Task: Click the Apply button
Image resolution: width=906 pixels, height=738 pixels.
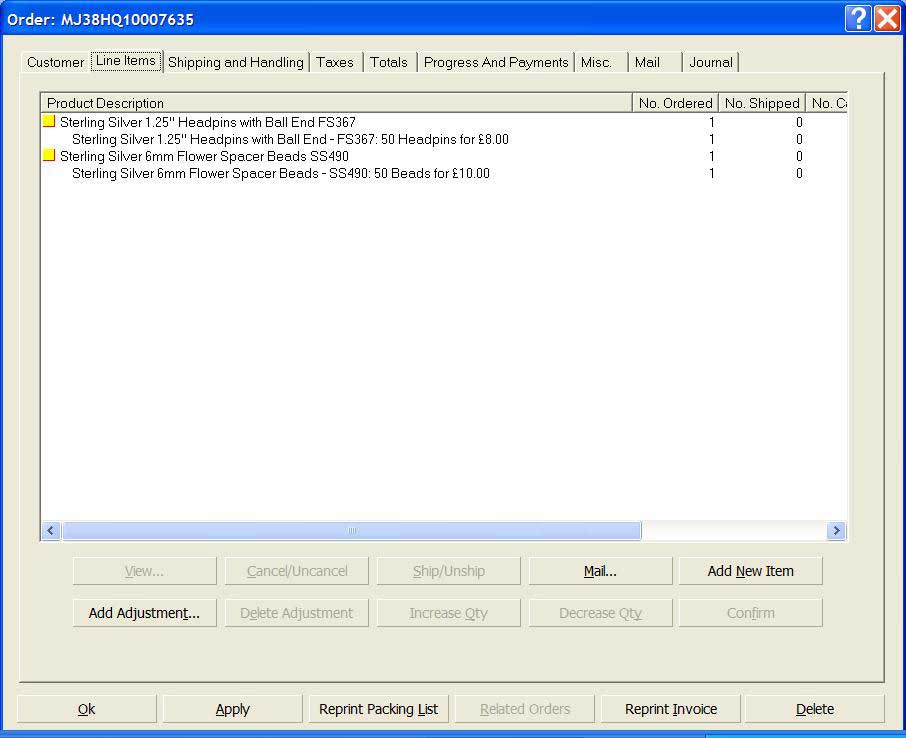Action: [232, 709]
